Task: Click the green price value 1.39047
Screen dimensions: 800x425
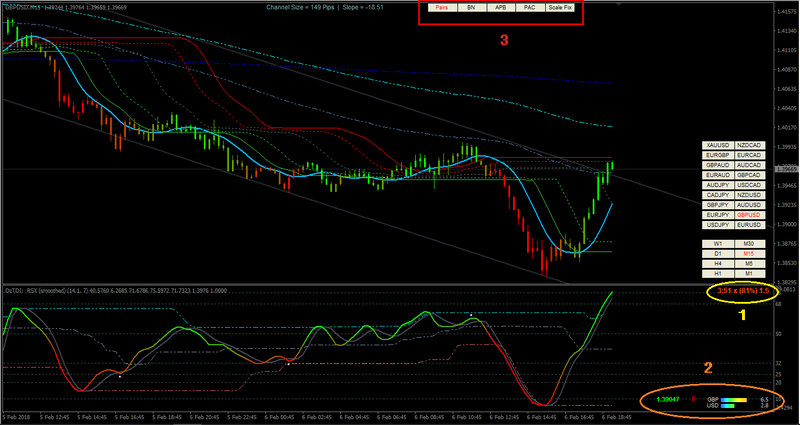Action: (x=670, y=400)
